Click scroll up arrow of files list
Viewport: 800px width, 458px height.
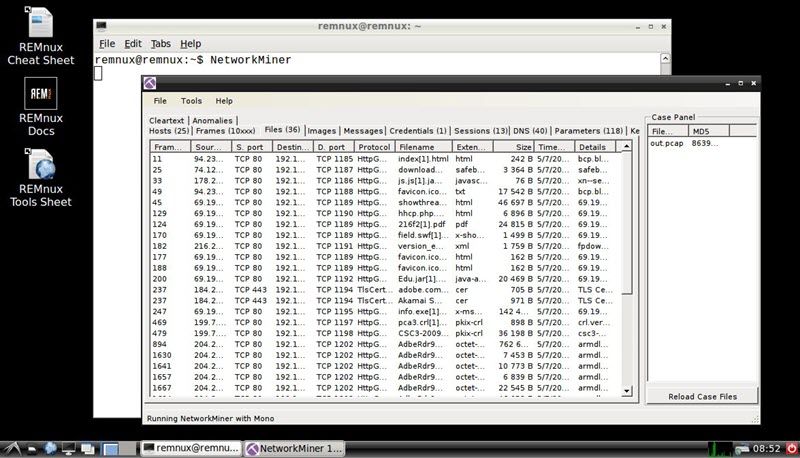[626, 147]
